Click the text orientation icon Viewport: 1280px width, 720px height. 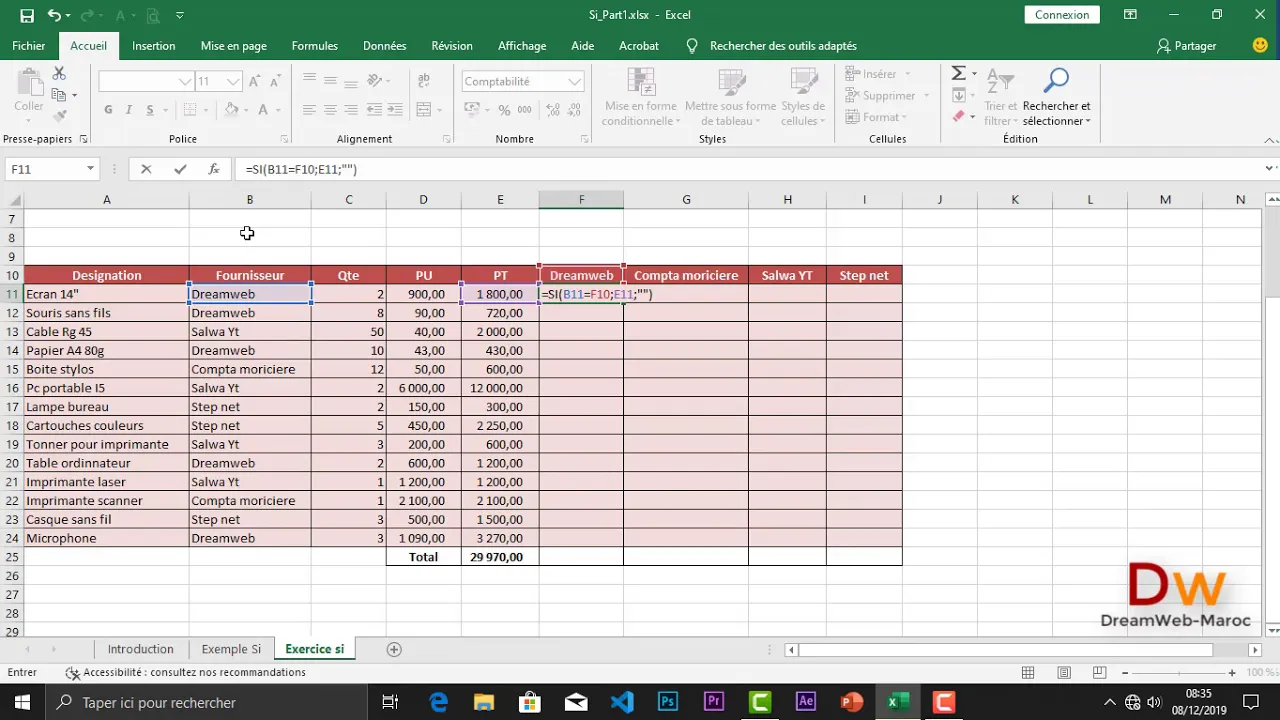[376, 82]
